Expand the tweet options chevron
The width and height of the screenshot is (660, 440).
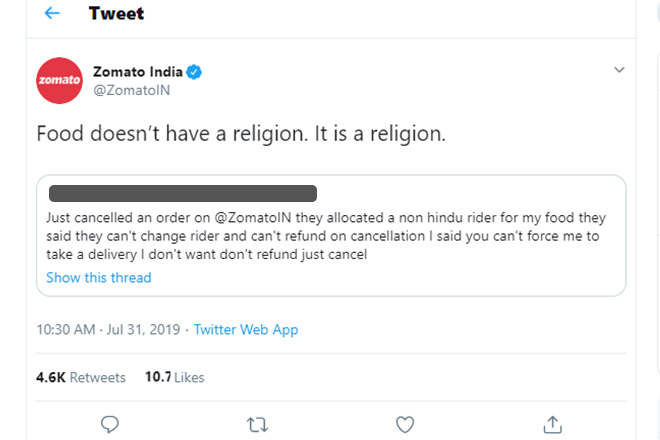619,70
